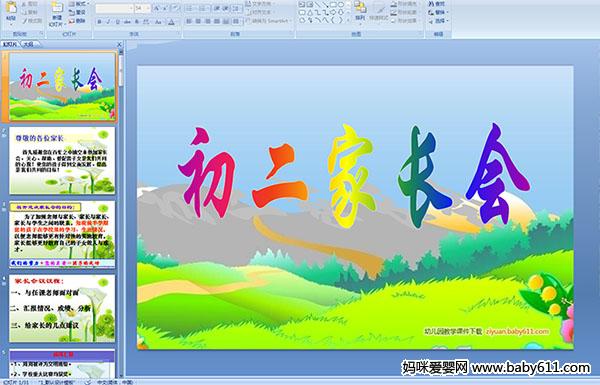This screenshot has height=385, width=600.
Task: Open the font size dropdown showing 54
Action: 143,8
